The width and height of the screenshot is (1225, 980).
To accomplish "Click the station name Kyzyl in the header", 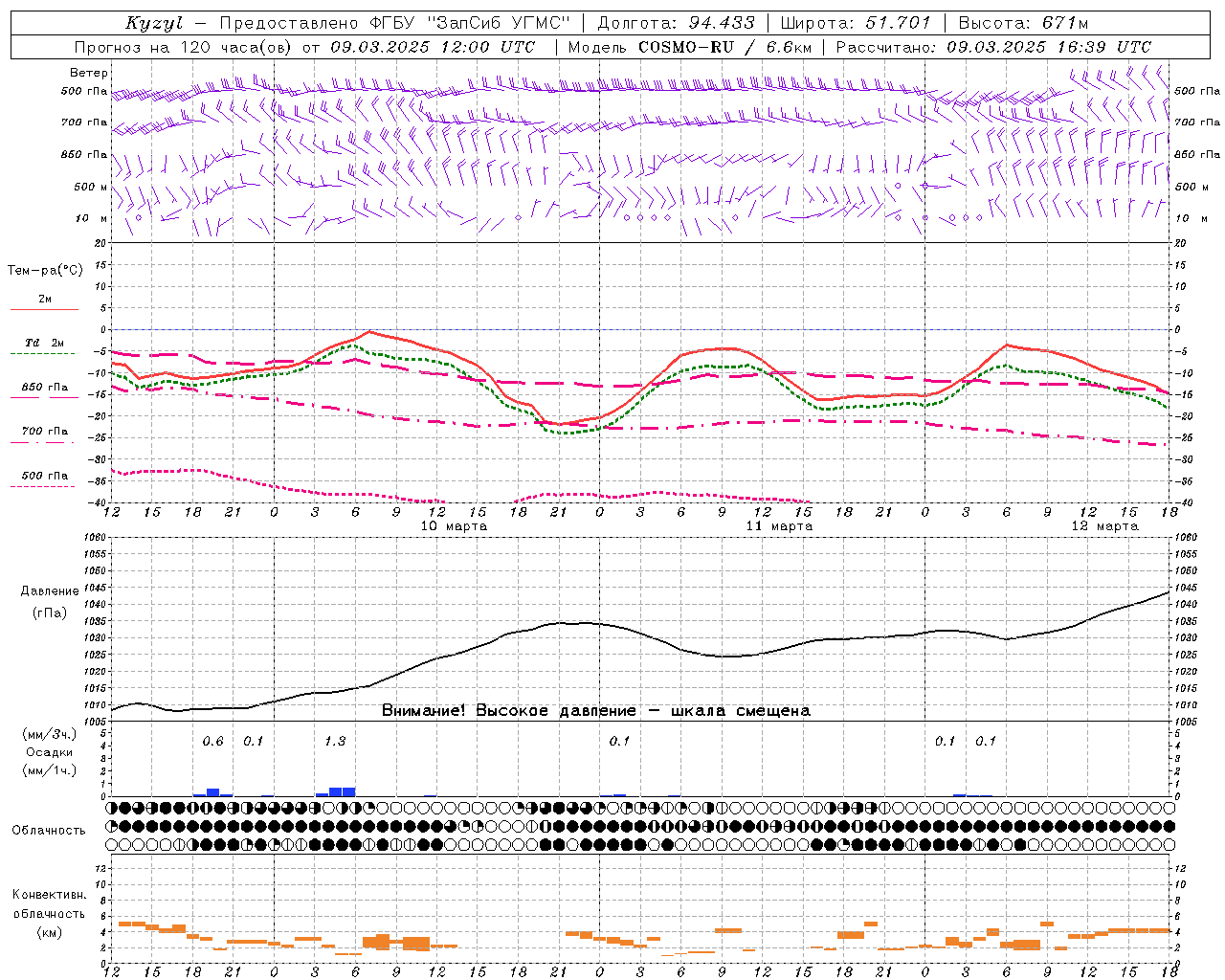I will click(154, 23).
